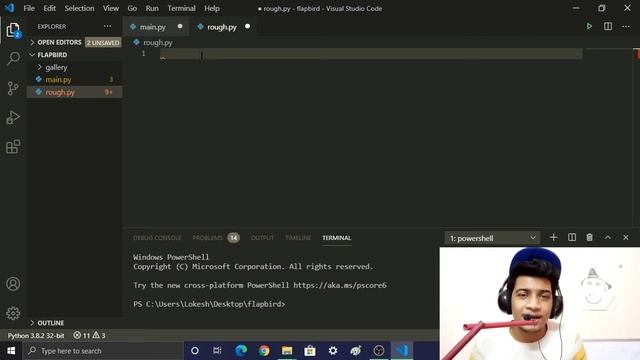Screen dimensions: 640x360
Task: Click the VS Code logo in title bar
Action: (9, 8)
